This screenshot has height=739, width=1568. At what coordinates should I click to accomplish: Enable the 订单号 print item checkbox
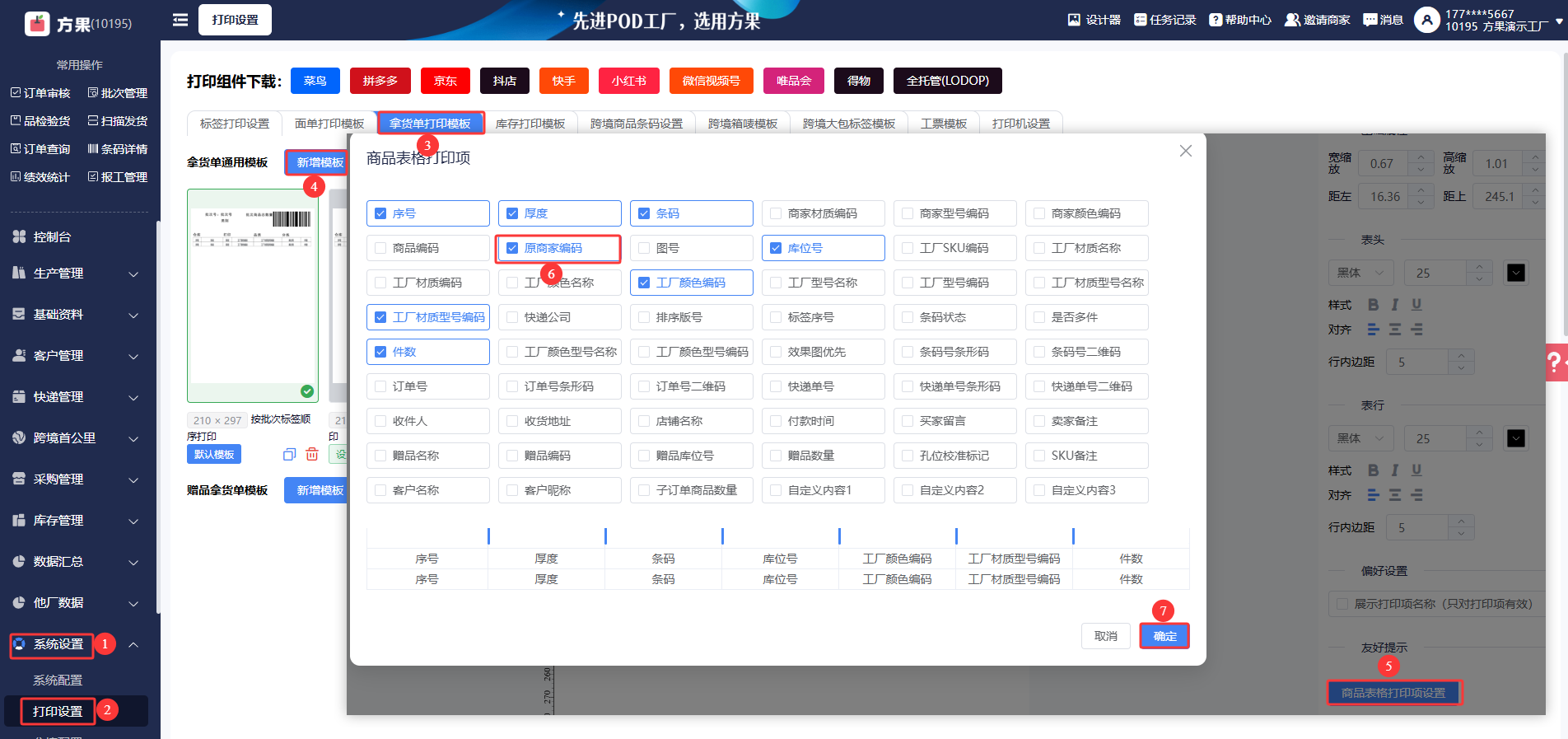380,386
